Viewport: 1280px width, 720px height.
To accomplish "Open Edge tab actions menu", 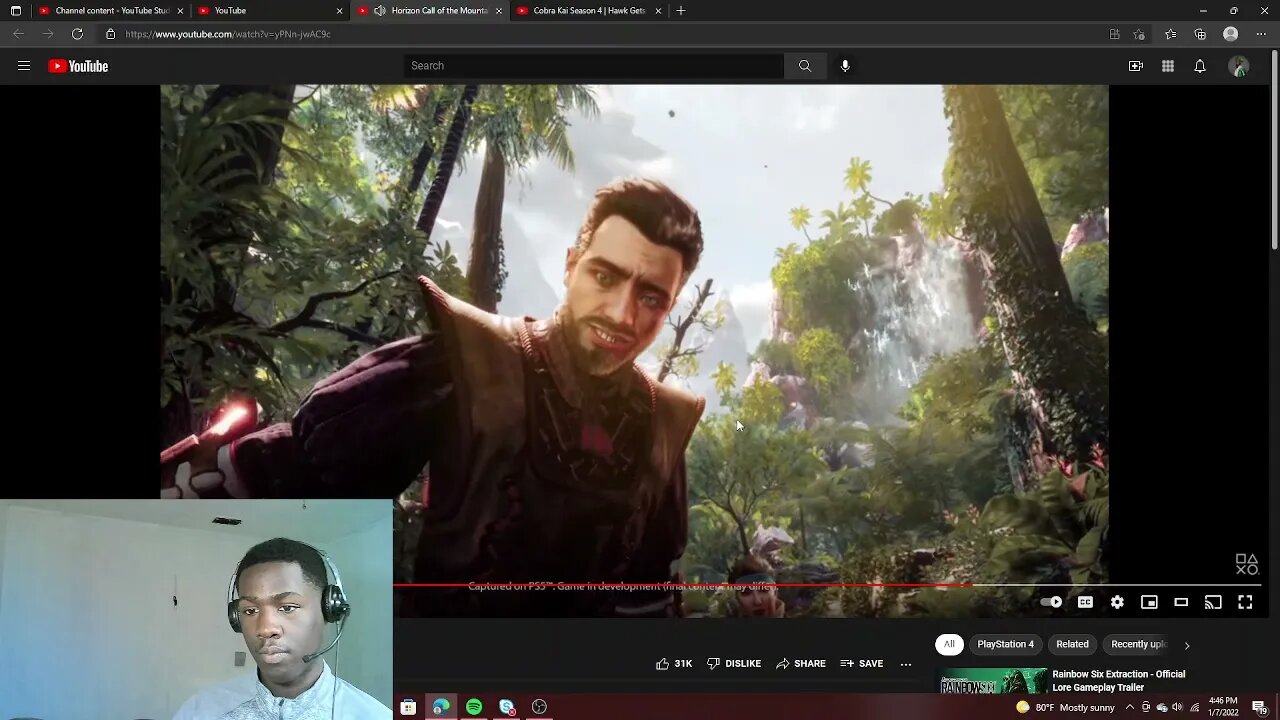I will (x=15, y=10).
